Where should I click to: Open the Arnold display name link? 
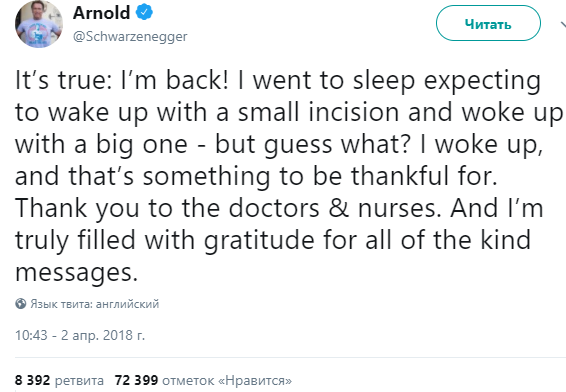click(101, 13)
